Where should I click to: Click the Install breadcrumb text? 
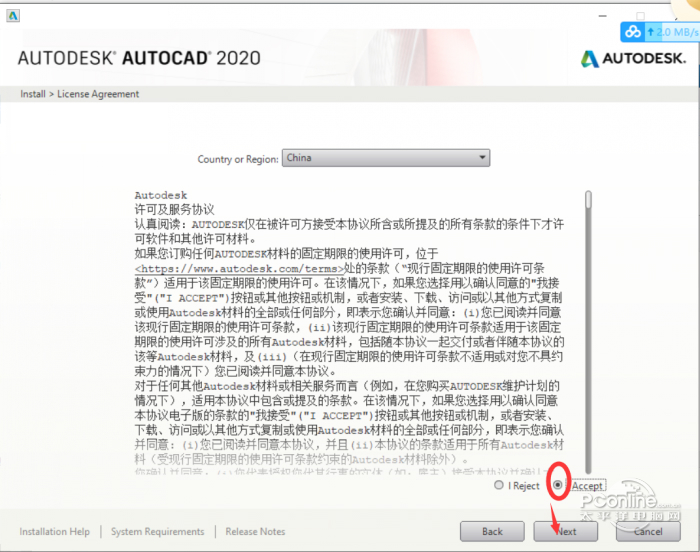tap(33, 94)
